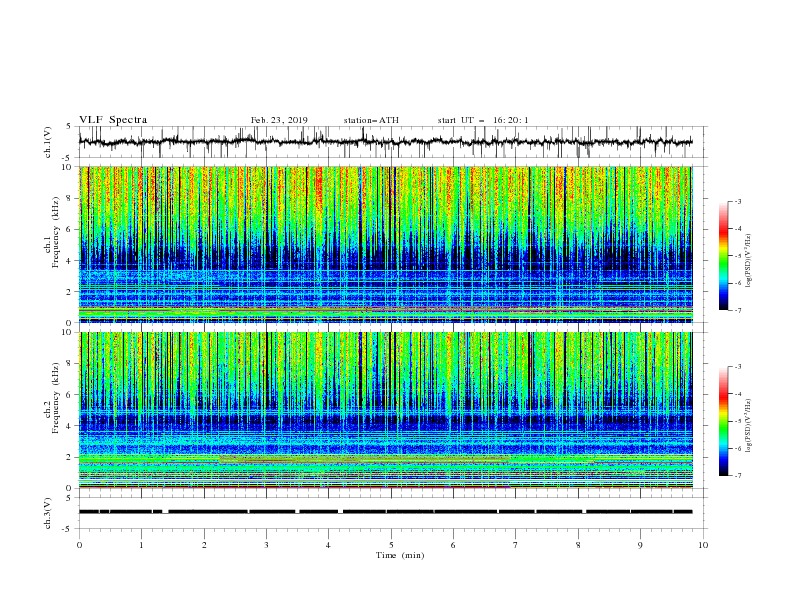Click the 'VLF Spectra' title text
The height and width of the screenshot is (612, 792).
113,120
